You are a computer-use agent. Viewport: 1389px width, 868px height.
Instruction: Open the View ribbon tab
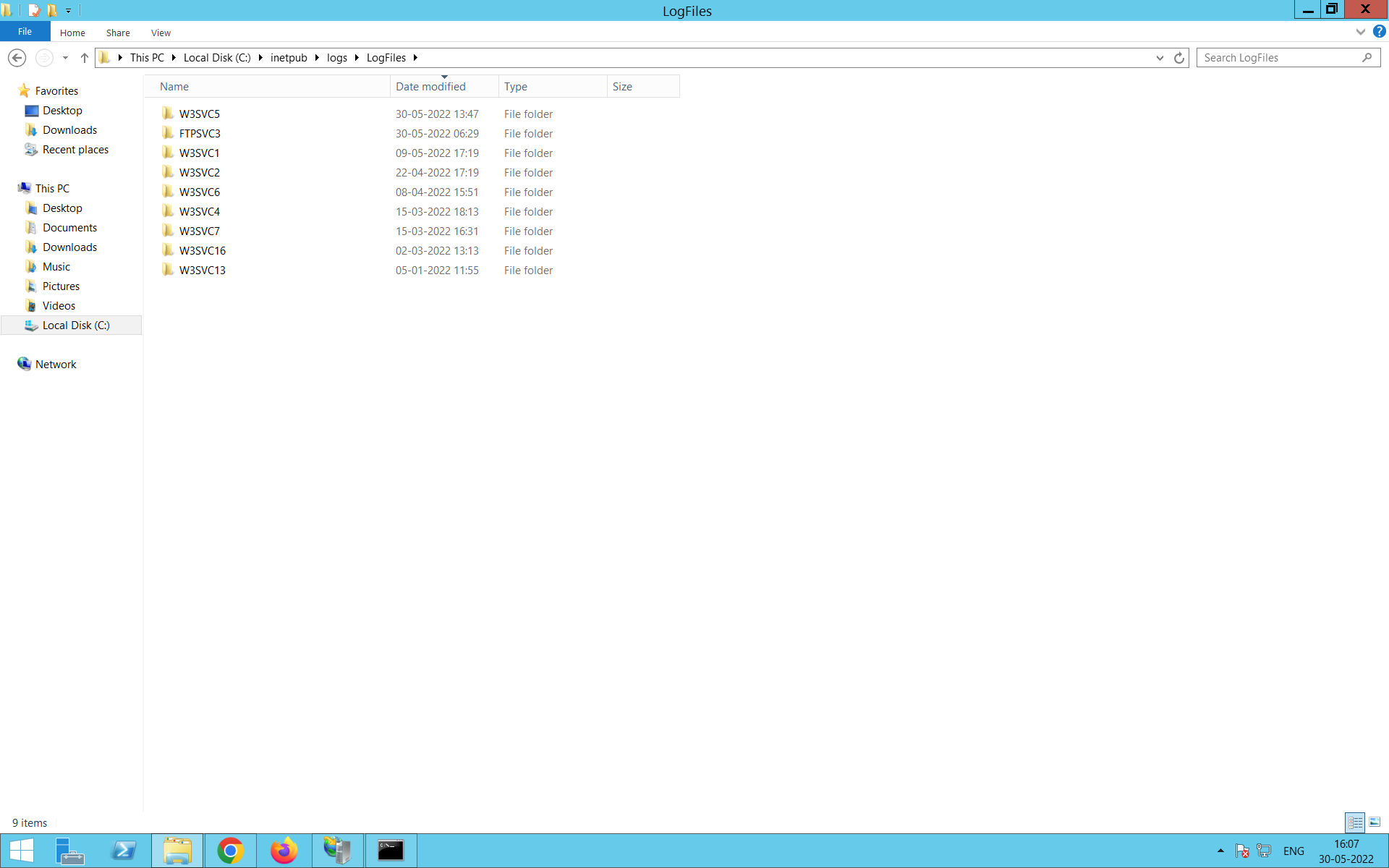pos(161,33)
